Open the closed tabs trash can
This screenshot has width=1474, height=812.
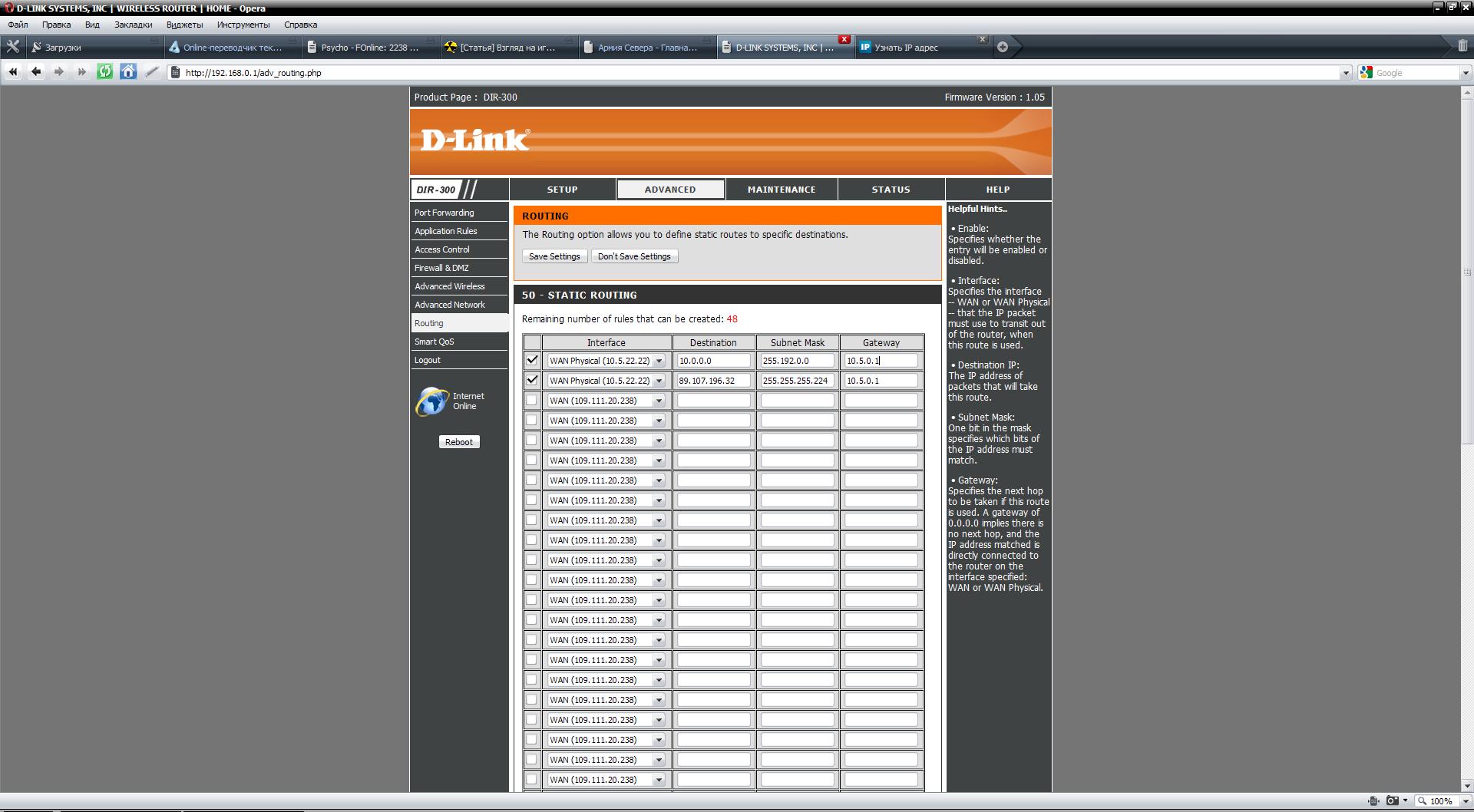tap(1462, 46)
